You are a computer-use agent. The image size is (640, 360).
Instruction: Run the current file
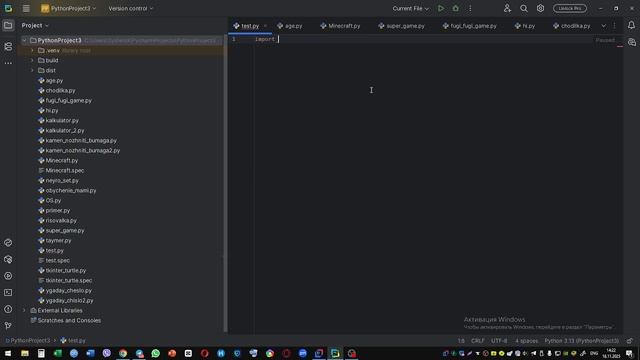pyautogui.click(x=441, y=8)
